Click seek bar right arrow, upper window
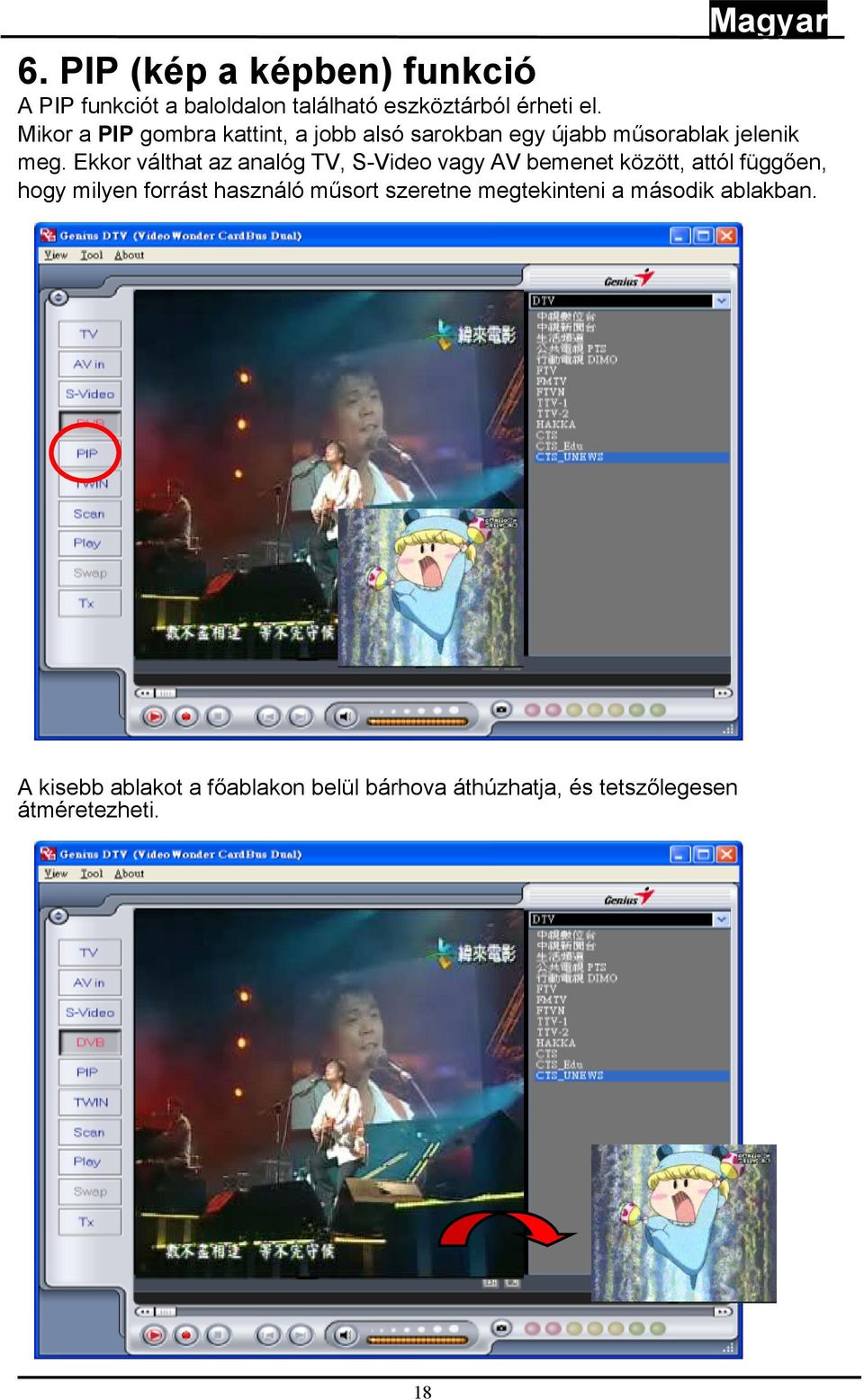This screenshot has width=864, height=1400. point(723,693)
